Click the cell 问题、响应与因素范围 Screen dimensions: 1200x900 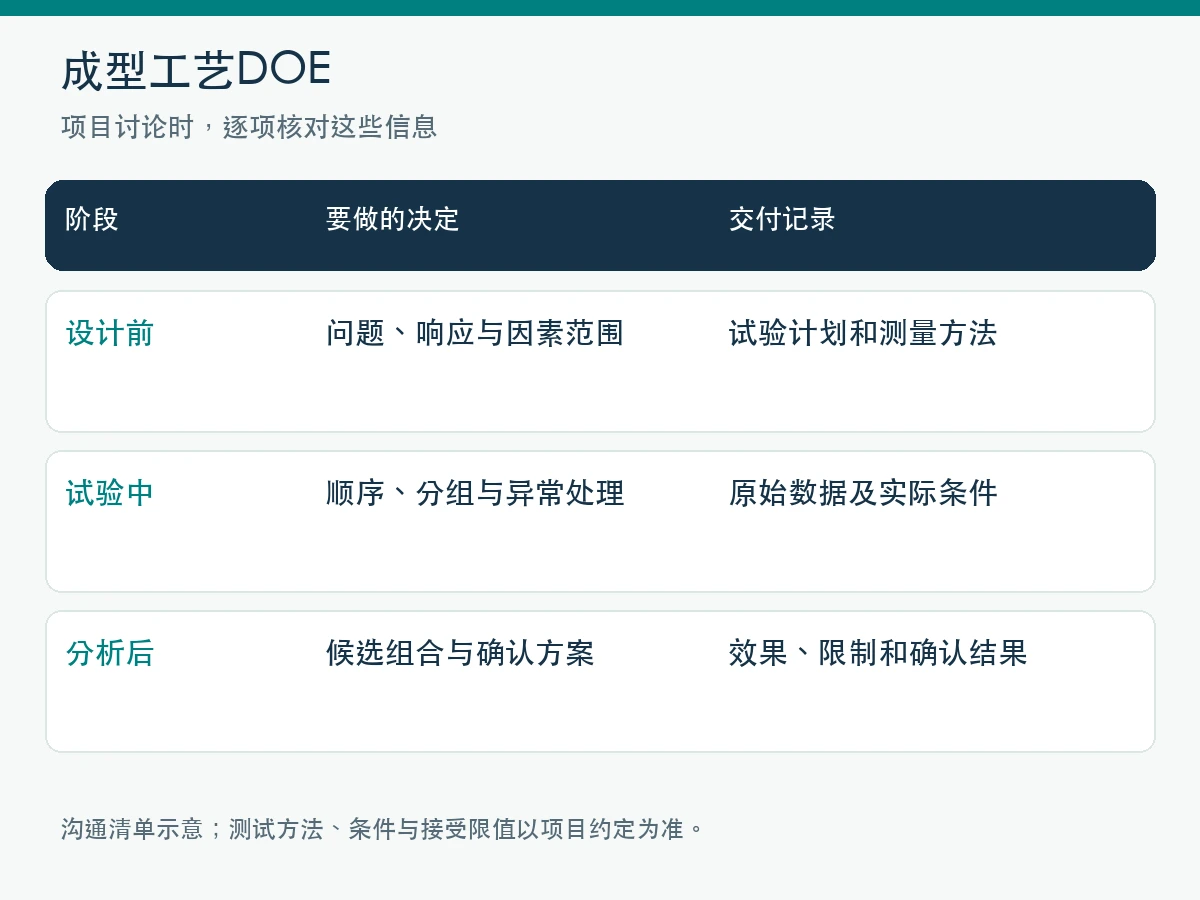tap(475, 333)
